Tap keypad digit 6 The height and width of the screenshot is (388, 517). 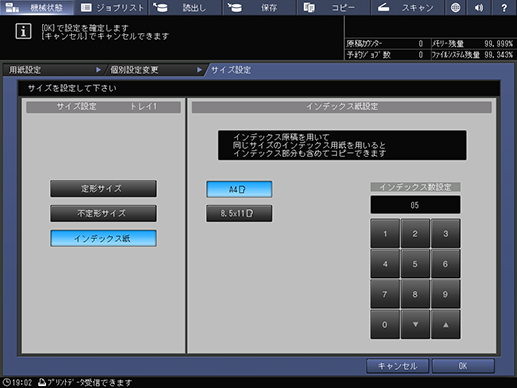coord(446,264)
